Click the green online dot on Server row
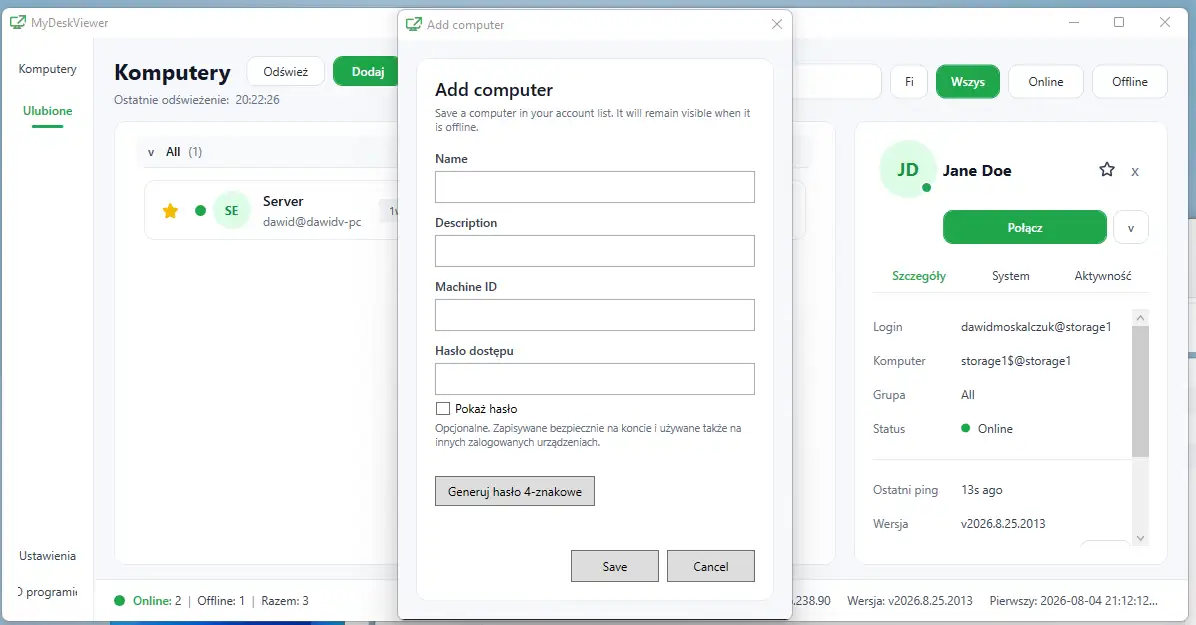Viewport: 1196px width, 625px height. pyautogui.click(x=200, y=211)
